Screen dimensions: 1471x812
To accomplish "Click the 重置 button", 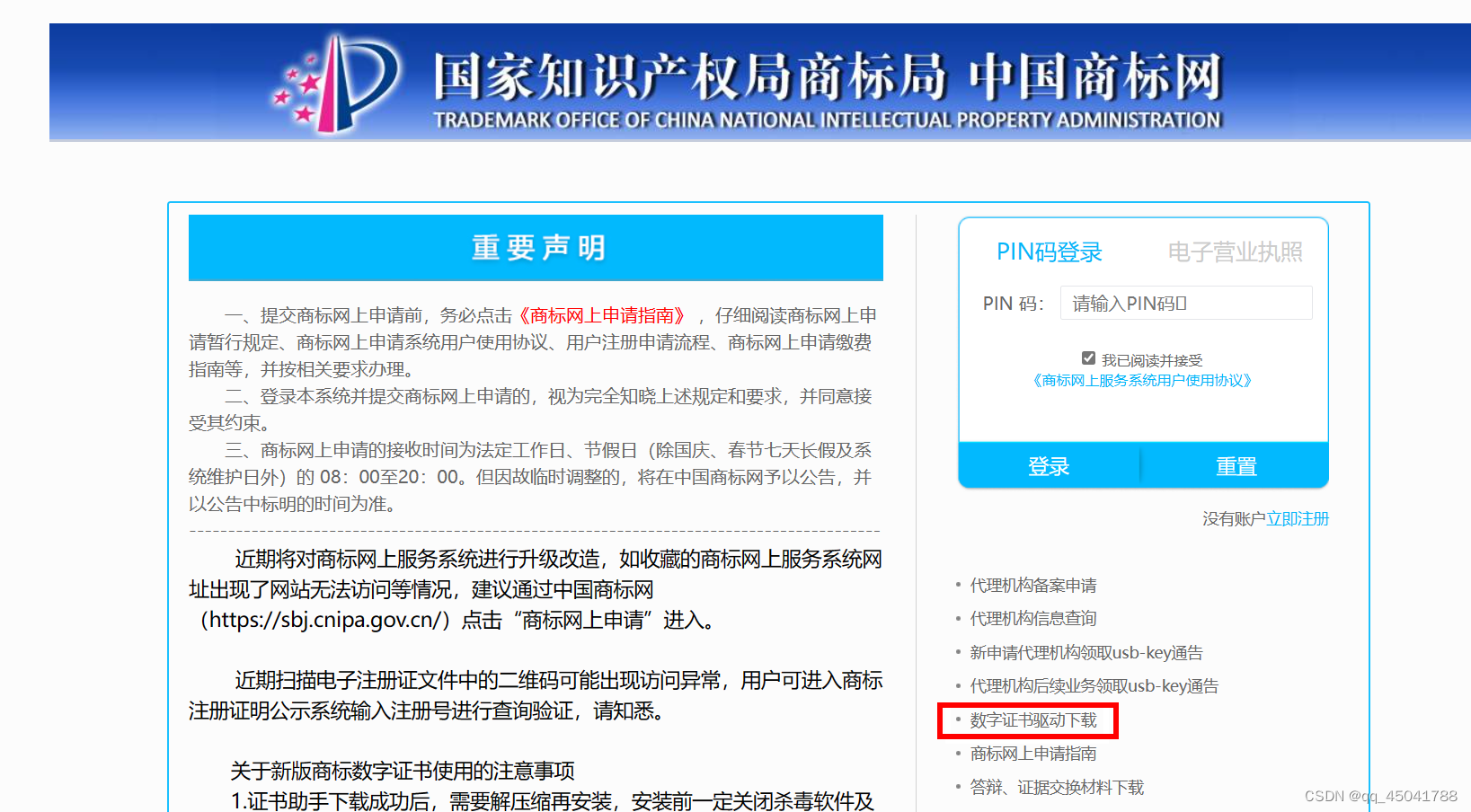I will pos(1236,466).
